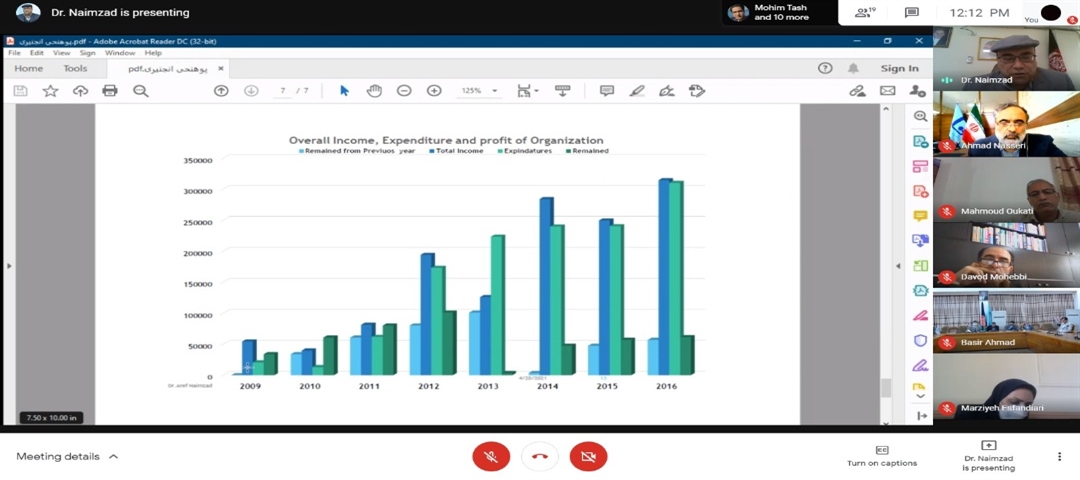
Task: Zoom in with the plus button
Action: pyautogui.click(x=434, y=90)
